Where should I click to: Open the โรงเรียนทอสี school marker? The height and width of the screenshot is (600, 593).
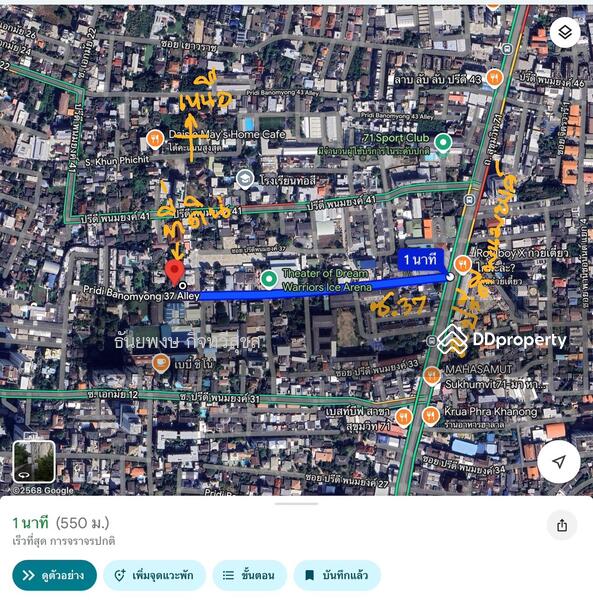245,180
